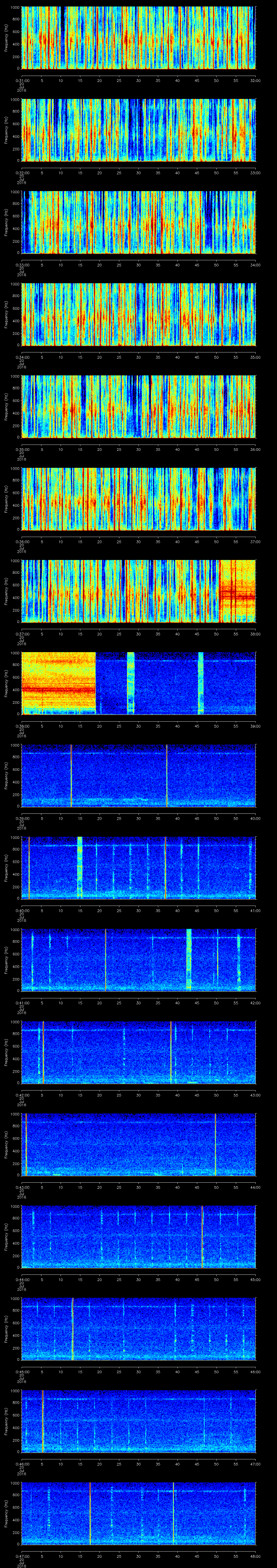The image size is (277, 1568).
Task: Click the '0:35:00' start time label
Action: coord(22,449)
